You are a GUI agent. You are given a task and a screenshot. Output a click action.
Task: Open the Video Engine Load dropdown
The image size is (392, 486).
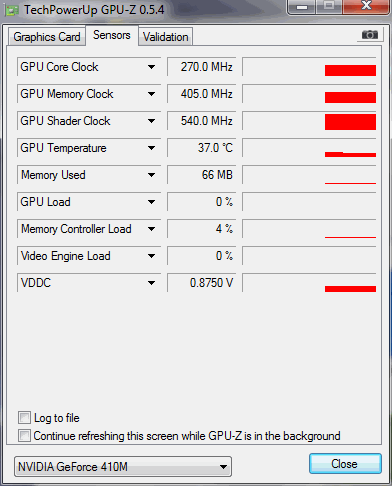coord(151,256)
